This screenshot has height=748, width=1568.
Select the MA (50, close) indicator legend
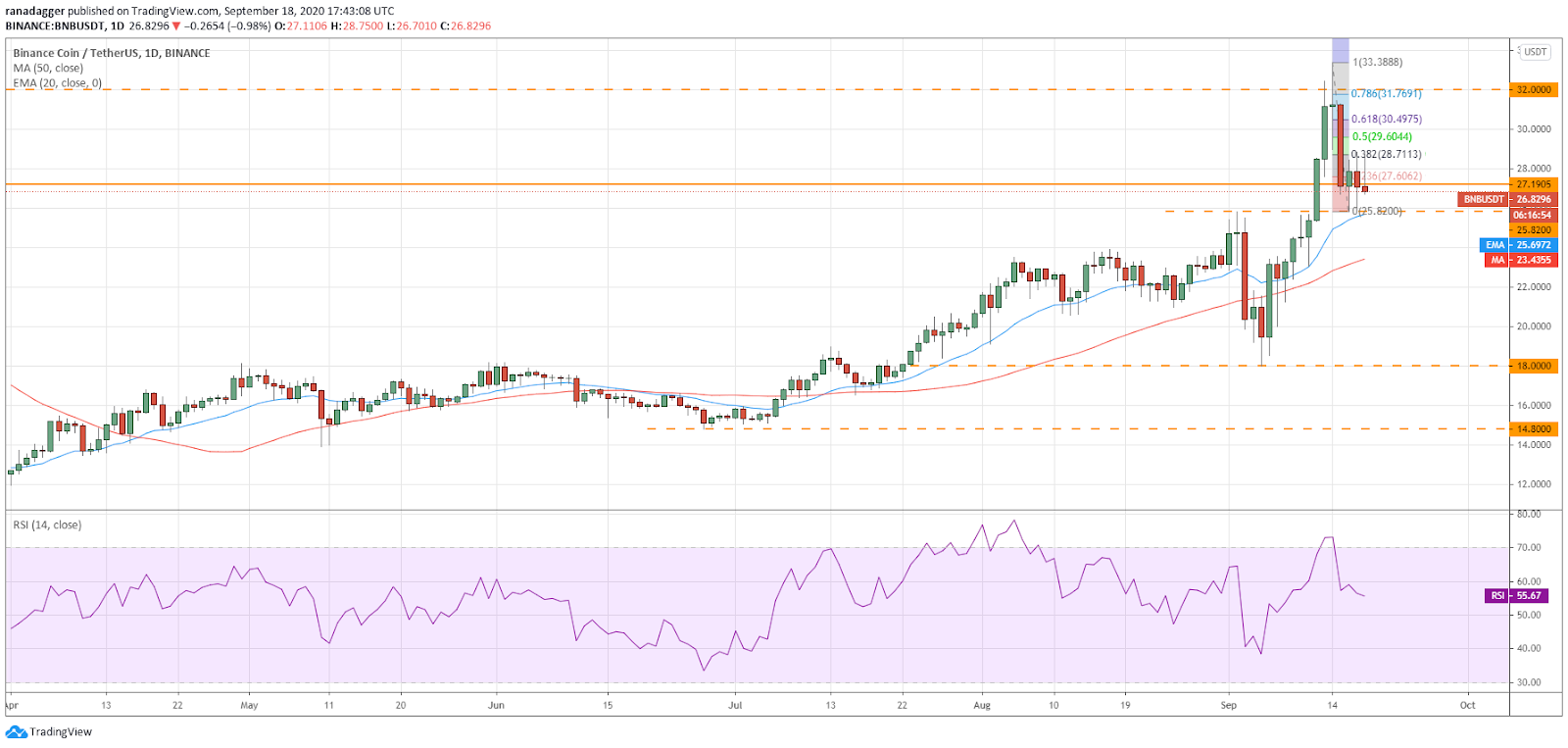click(x=48, y=69)
